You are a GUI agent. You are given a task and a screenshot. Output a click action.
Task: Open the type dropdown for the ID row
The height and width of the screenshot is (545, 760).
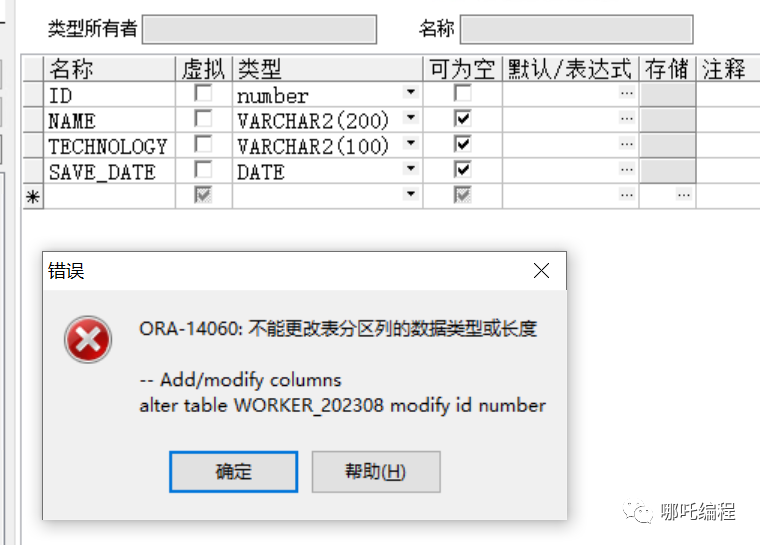pyautogui.click(x=411, y=92)
